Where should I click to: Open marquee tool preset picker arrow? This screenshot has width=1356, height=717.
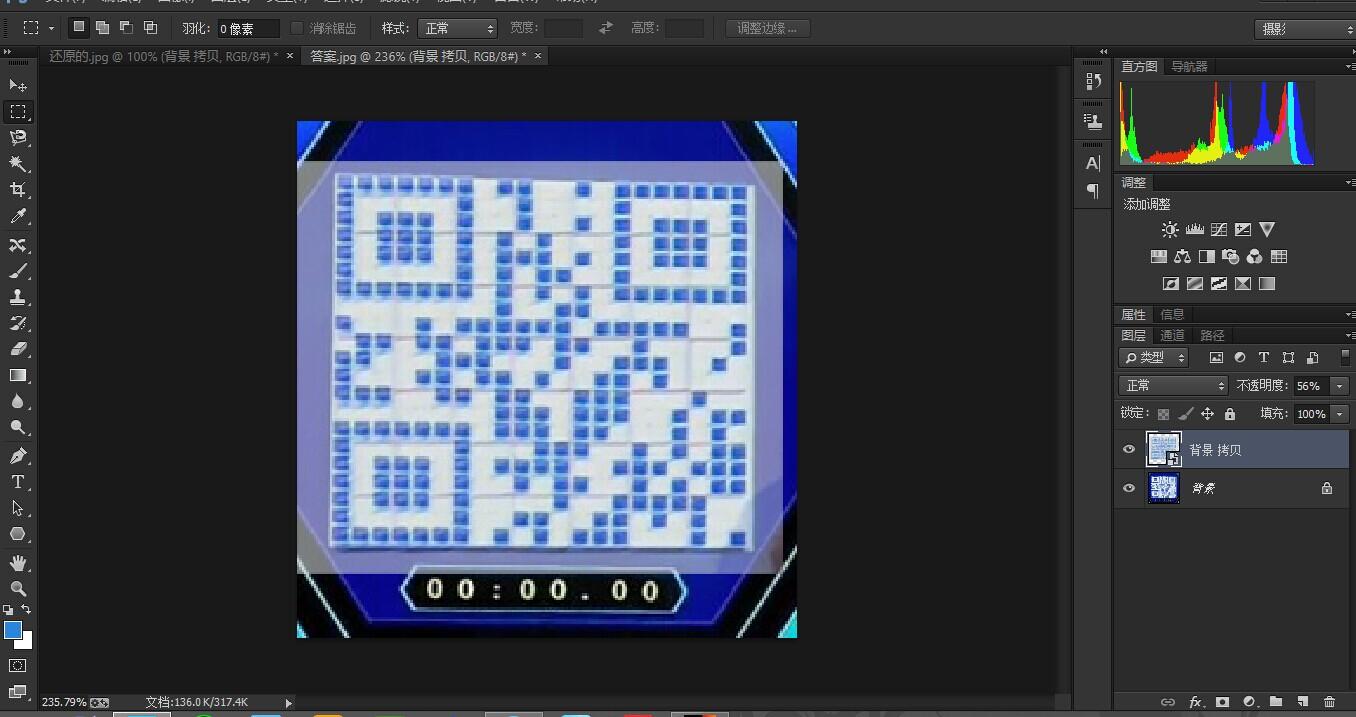pyautogui.click(x=50, y=28)
